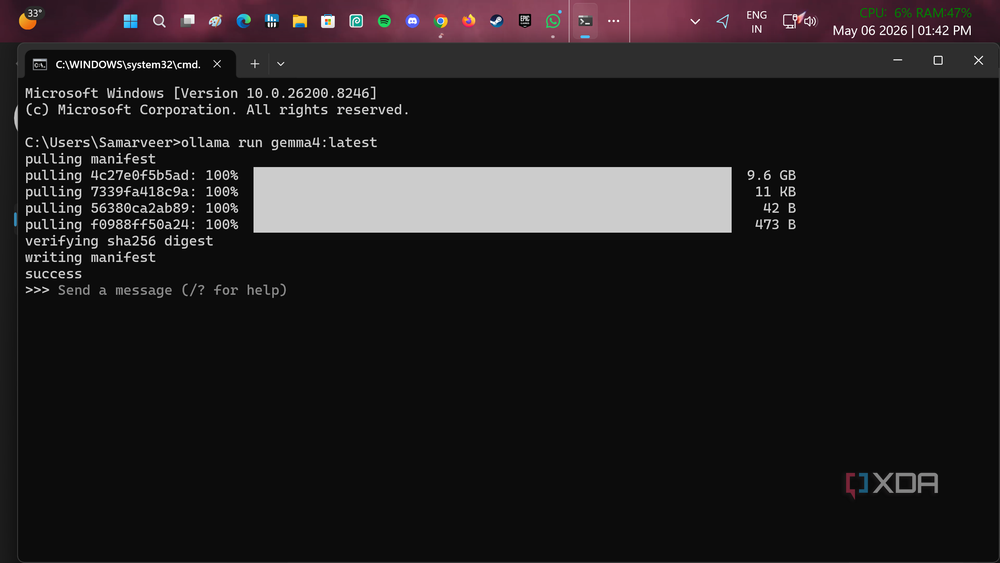Click the 'pulling manifest' line
This screenshot has height=563, width=1000.
pyautogui.click(x=90, y=159)
